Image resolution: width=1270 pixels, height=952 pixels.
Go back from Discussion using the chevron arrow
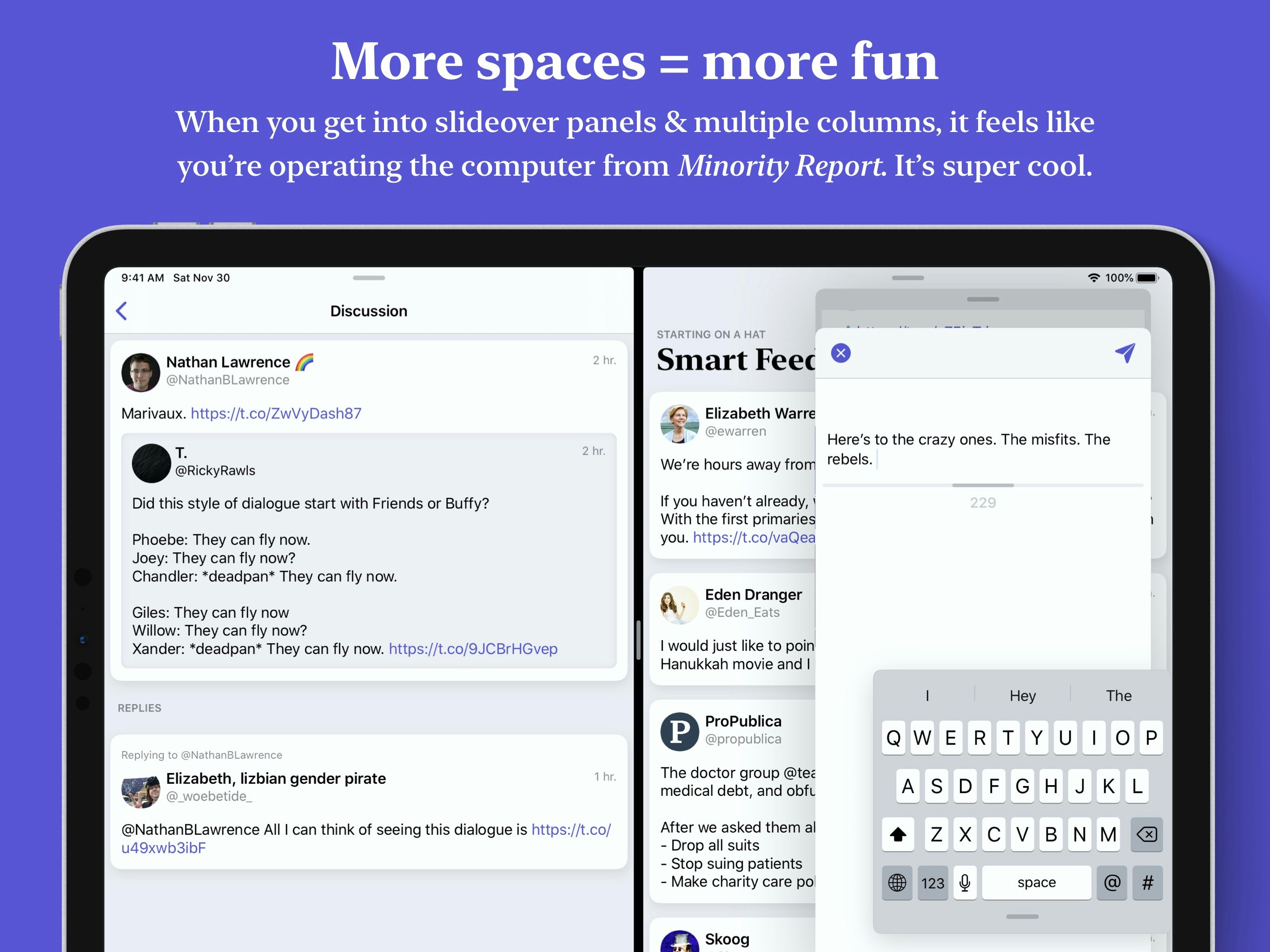(122, 311)
